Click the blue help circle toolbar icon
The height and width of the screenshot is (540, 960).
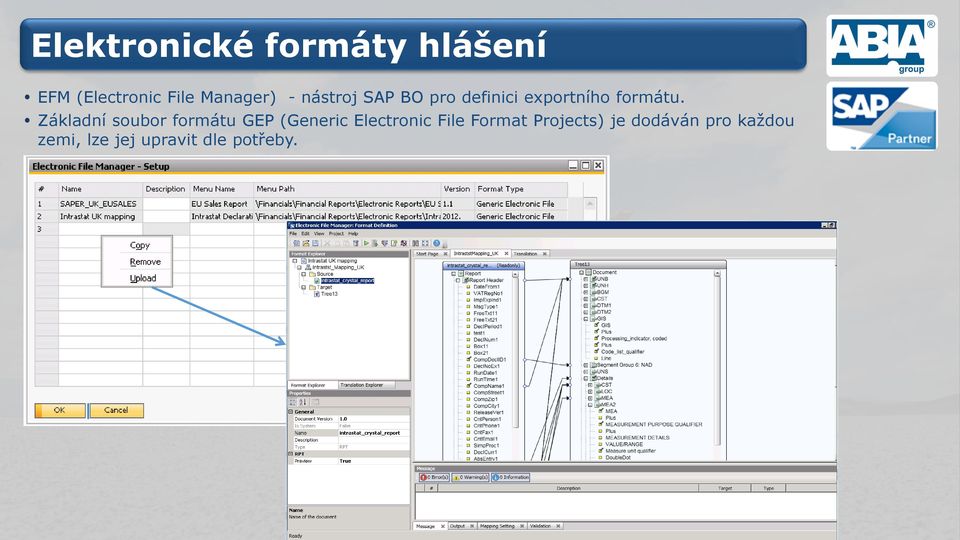tap(437, 243)
